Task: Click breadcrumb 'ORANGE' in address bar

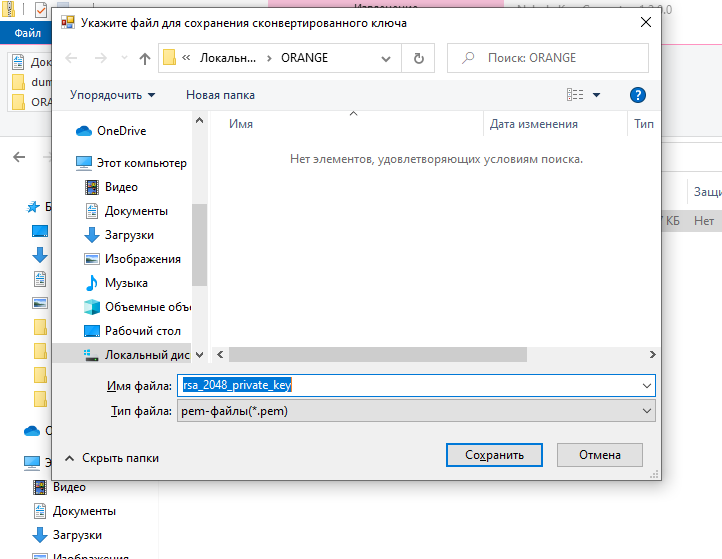Action: click(x=304, y=58)
